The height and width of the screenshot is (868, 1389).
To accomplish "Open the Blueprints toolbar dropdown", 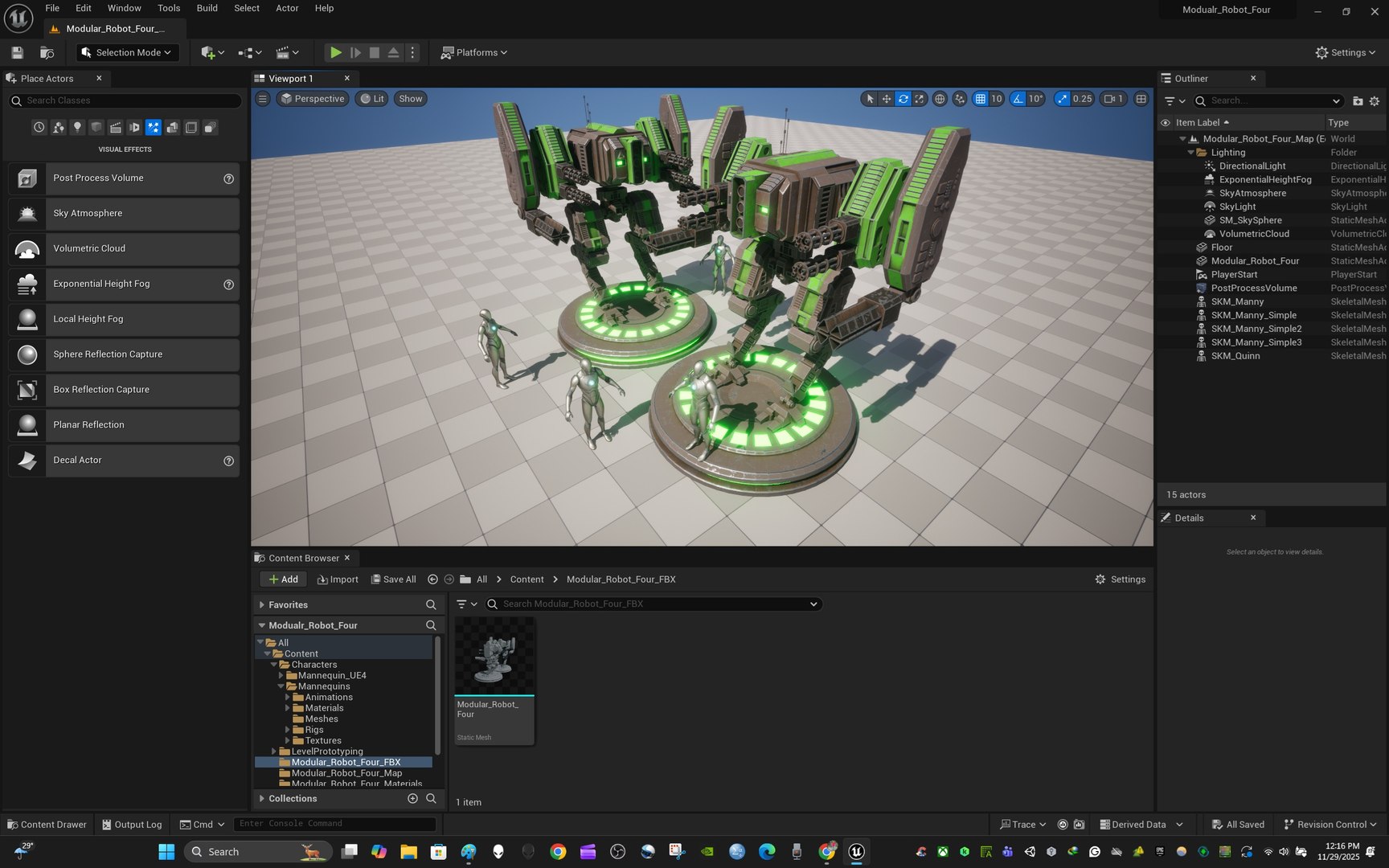I will pyautogui.click(x=250, y=52).
